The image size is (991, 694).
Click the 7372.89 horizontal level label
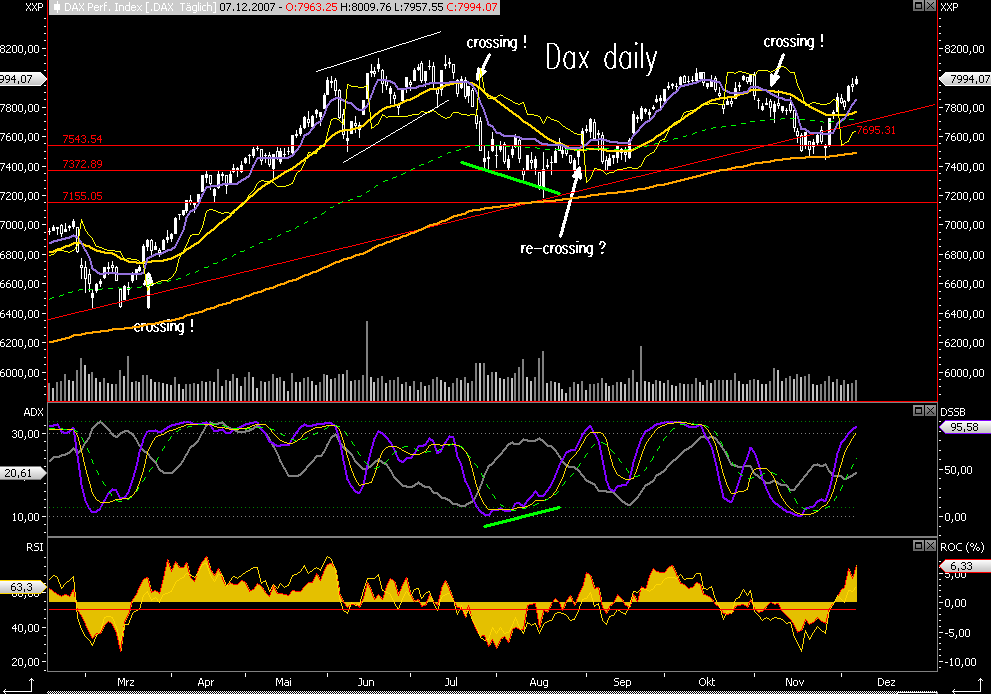pos(82,164)
